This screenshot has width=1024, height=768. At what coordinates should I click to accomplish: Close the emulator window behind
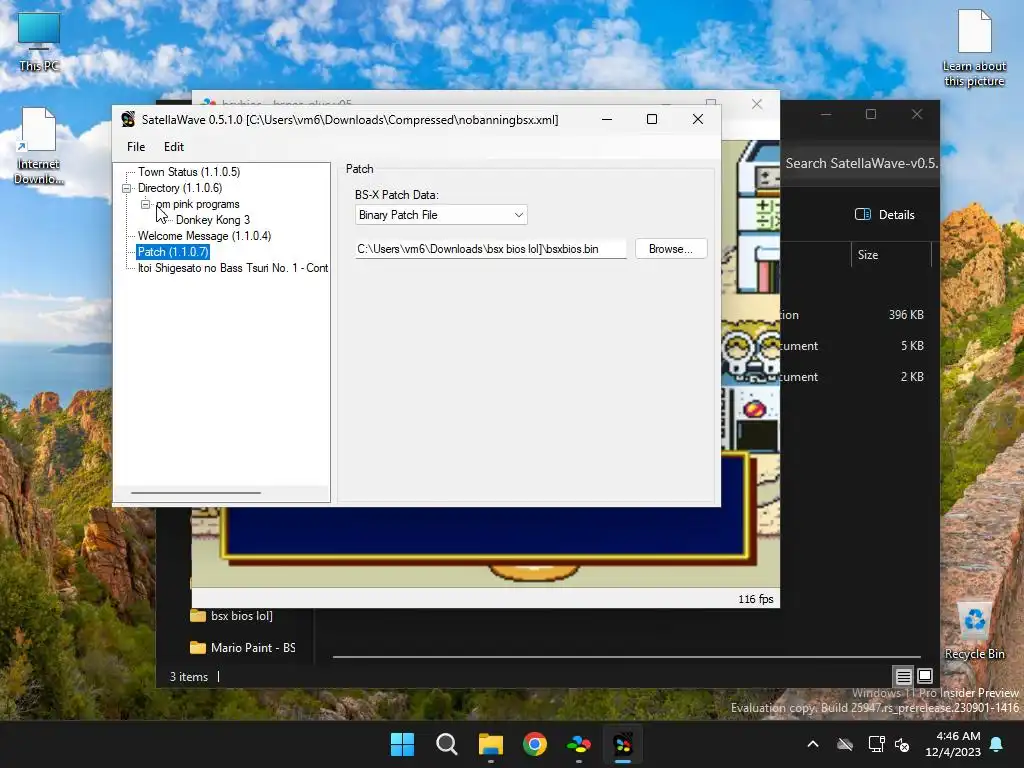[757, 104]
